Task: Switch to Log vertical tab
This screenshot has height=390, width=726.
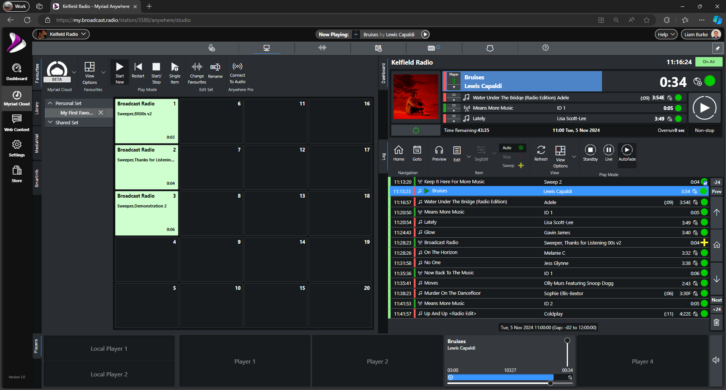Action: coord(383,157)
